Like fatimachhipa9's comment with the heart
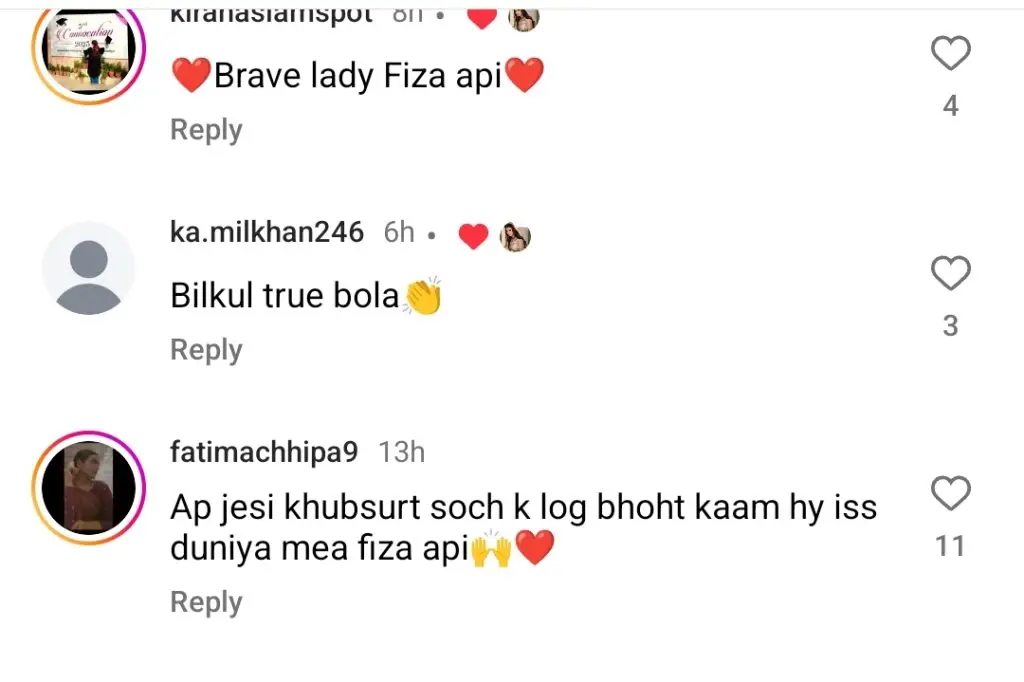1024x682 pixels. pos(950,493)
